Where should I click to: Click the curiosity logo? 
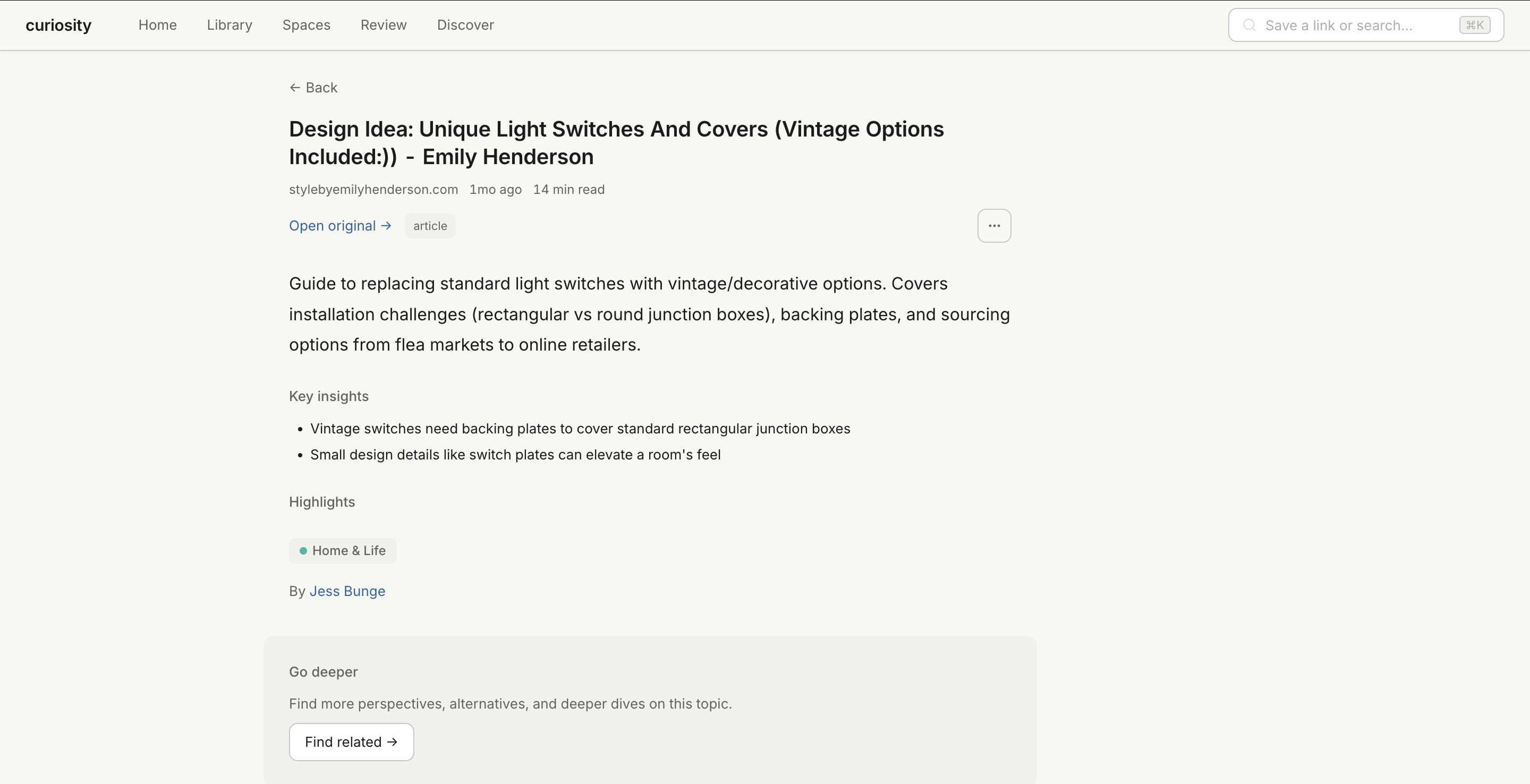[58, 25]
